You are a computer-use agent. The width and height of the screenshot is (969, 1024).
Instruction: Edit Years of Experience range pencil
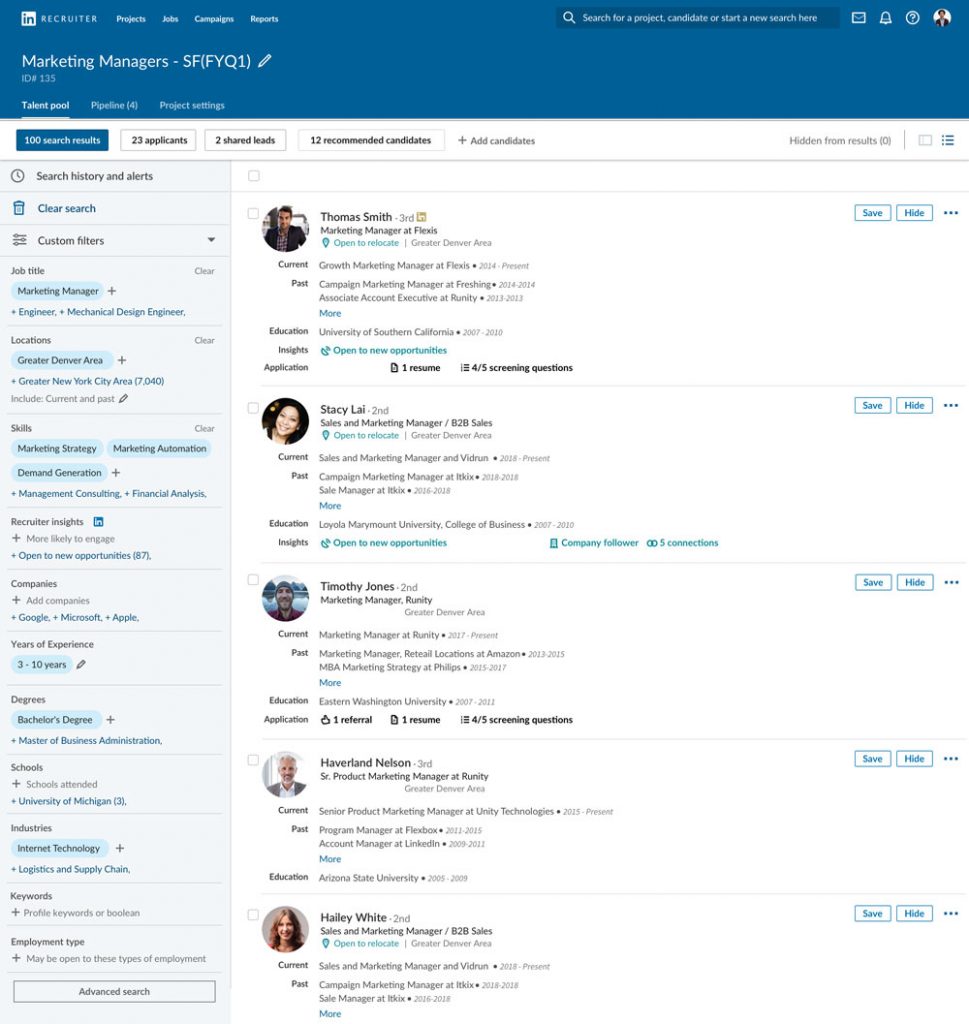point(81,664)
